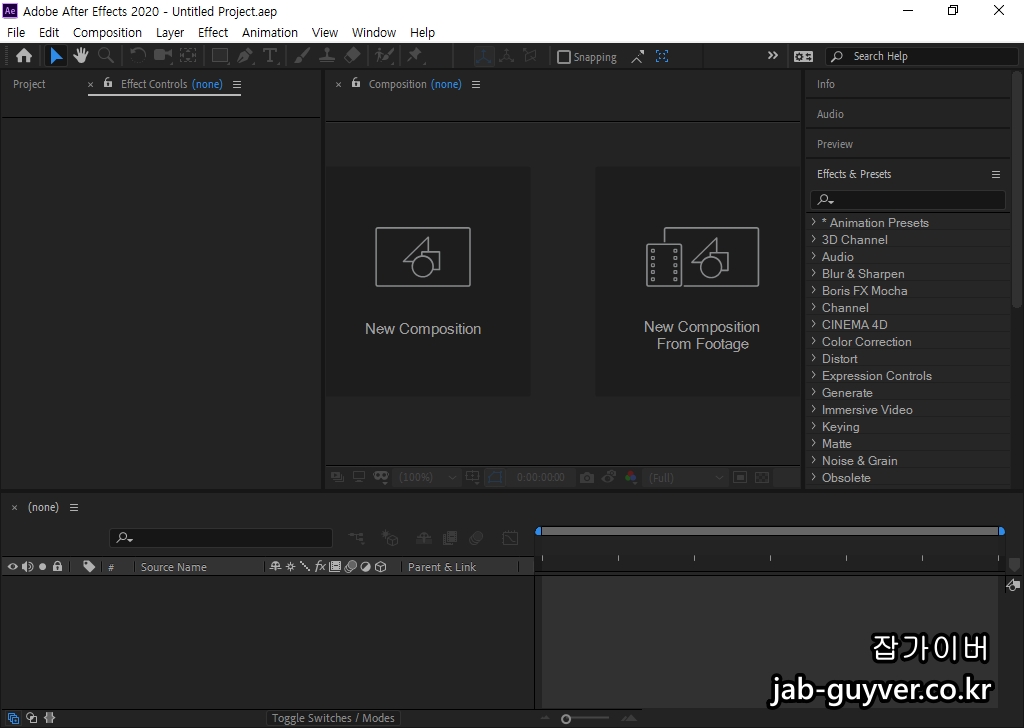Click the timeline layer search field
This screenshot has height=728, width=1024.
[221, 538]
